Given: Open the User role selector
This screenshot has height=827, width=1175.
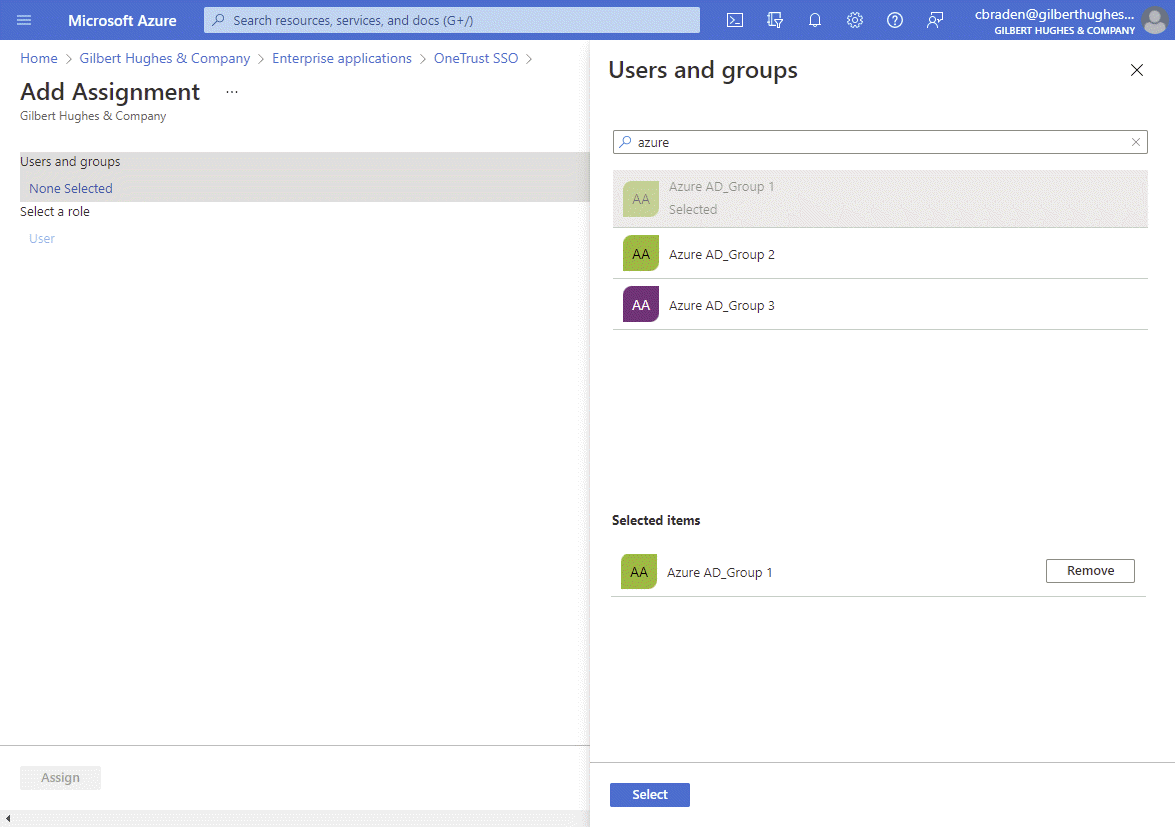Looking at the screenshot, I should (41, 238).
